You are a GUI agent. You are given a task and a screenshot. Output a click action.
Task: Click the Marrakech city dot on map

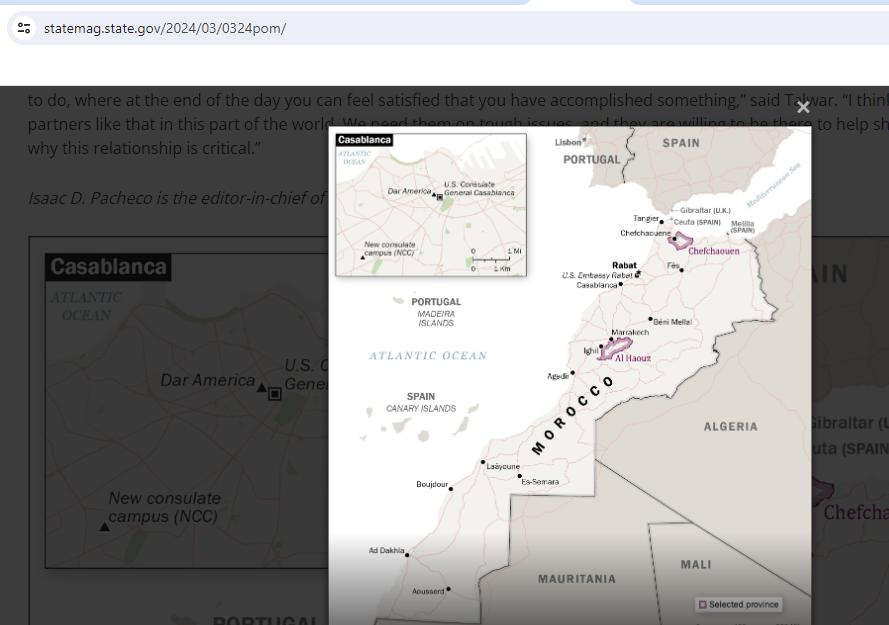click(613, 340)
